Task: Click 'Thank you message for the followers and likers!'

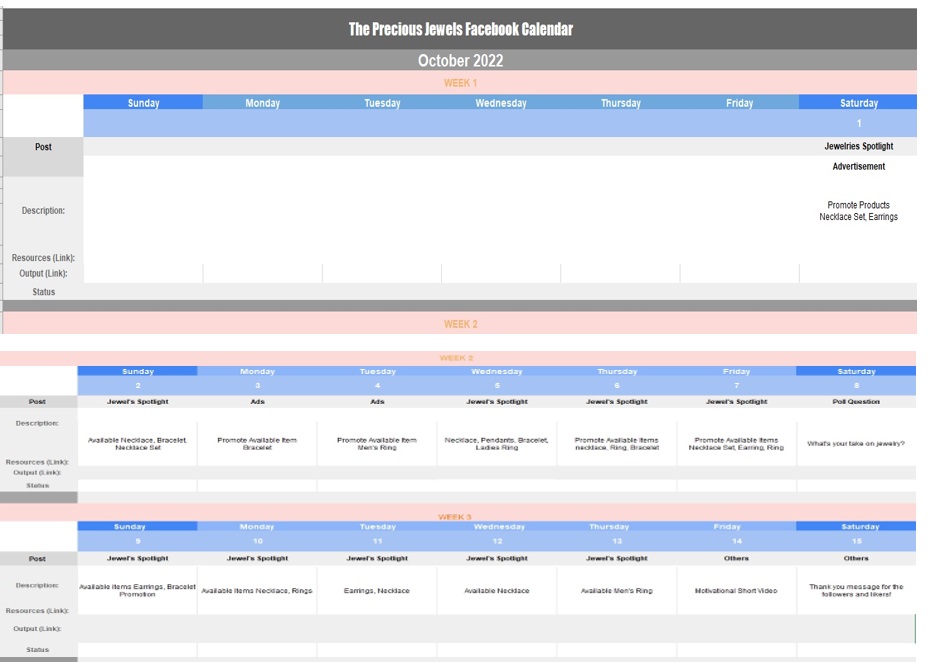Action: point(856,590)
